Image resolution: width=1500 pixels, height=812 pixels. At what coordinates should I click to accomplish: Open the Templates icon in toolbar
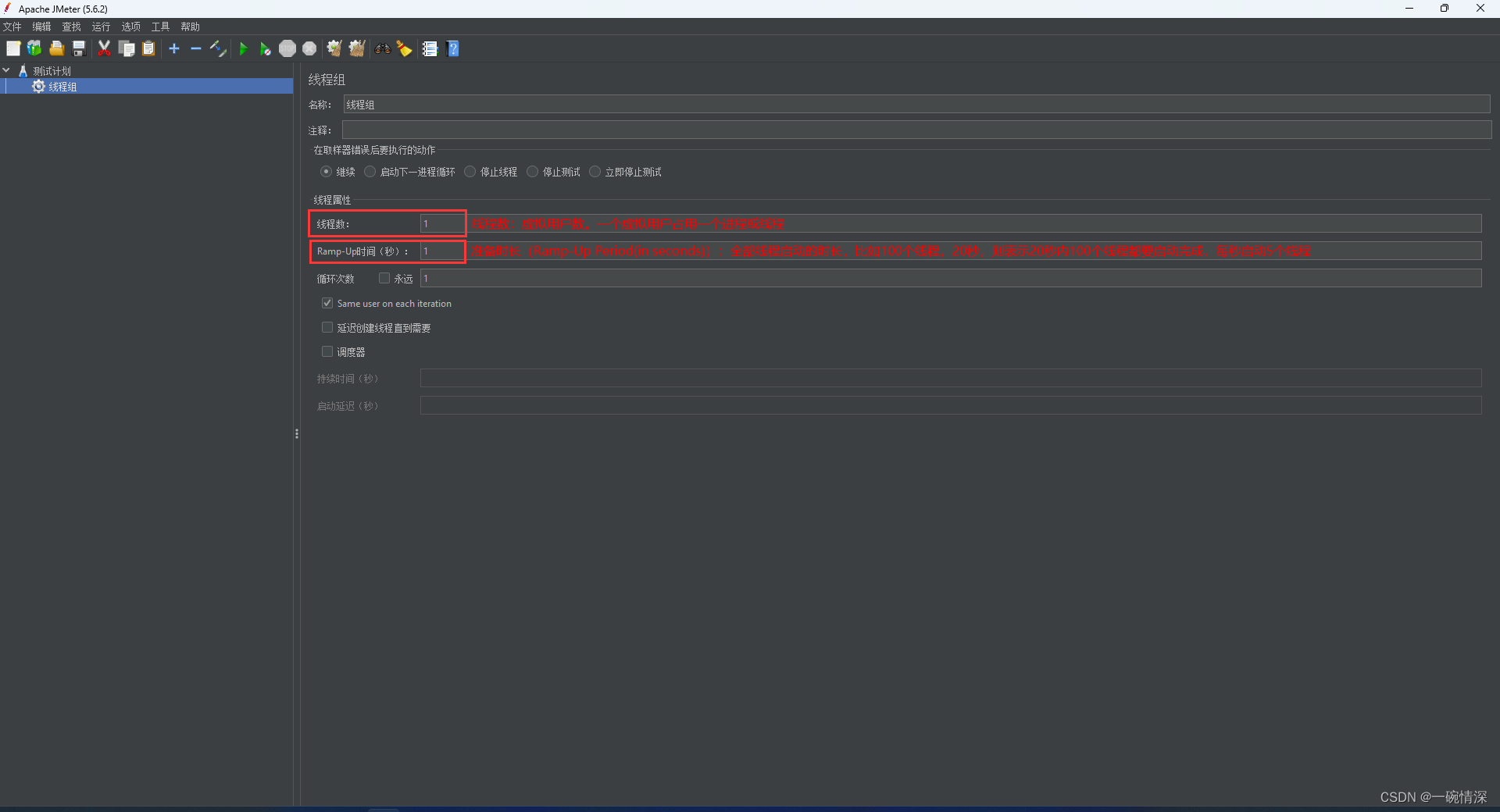[34, 48]
